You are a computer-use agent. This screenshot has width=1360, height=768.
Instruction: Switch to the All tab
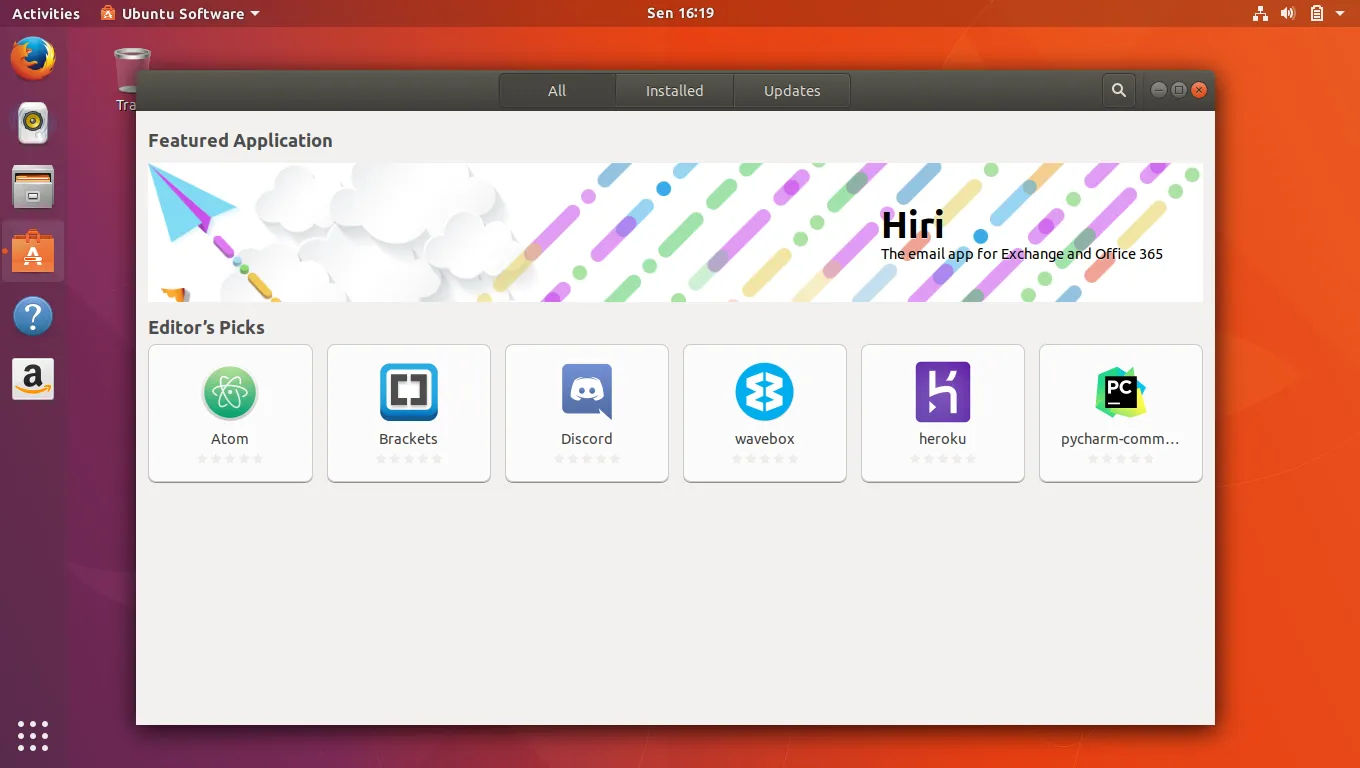pyautogui.click(x=557, y=90)
